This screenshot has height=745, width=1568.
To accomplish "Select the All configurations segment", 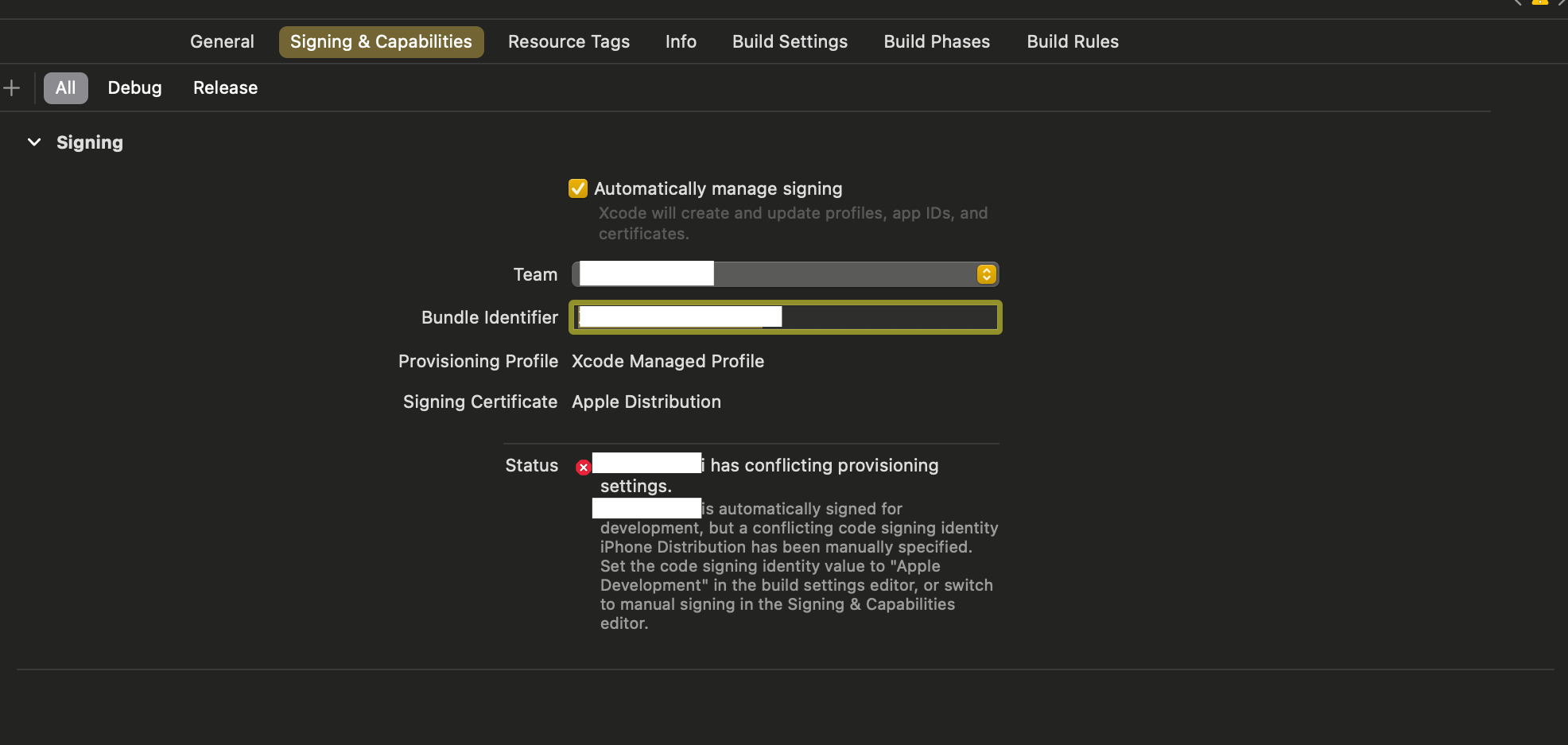I will point(65,87).
